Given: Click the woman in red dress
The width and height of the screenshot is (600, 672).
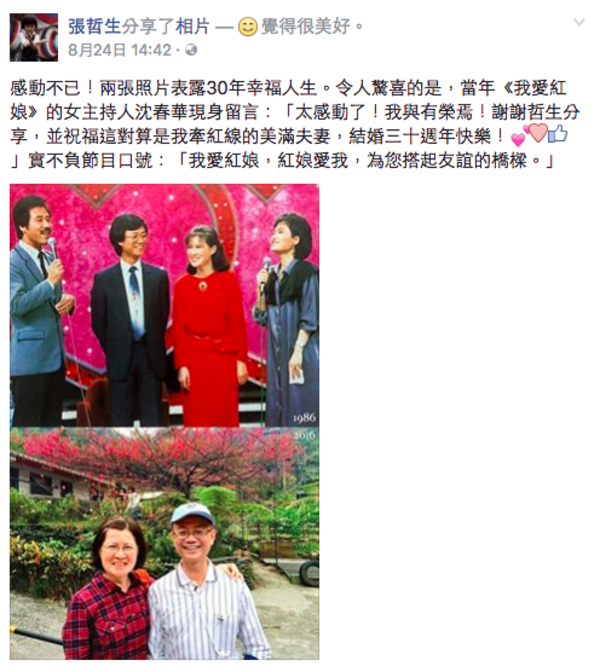Looking at the screenshot, I should click(210, 326).
